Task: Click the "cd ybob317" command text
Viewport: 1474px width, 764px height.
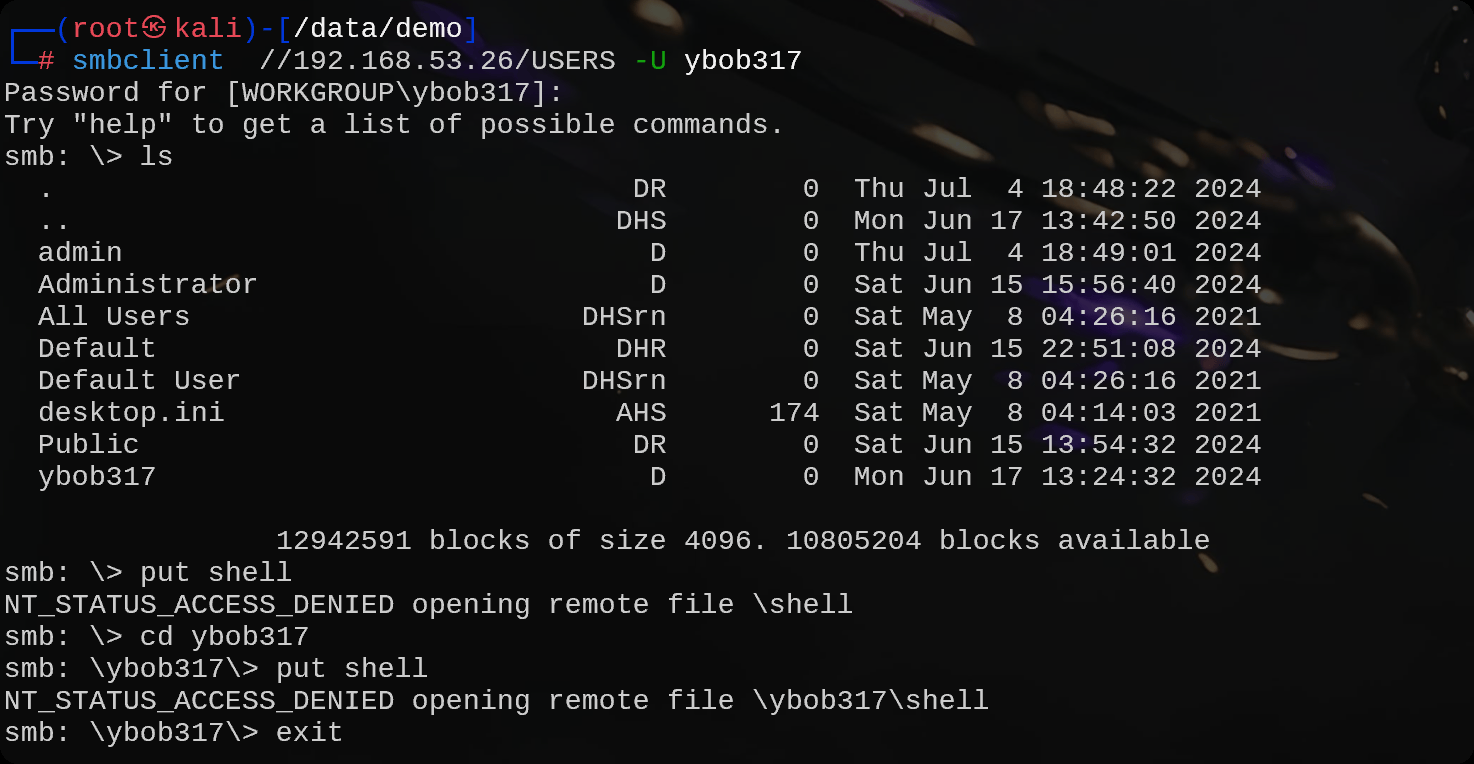Action: pyautogui.click(x=224, y=637)
